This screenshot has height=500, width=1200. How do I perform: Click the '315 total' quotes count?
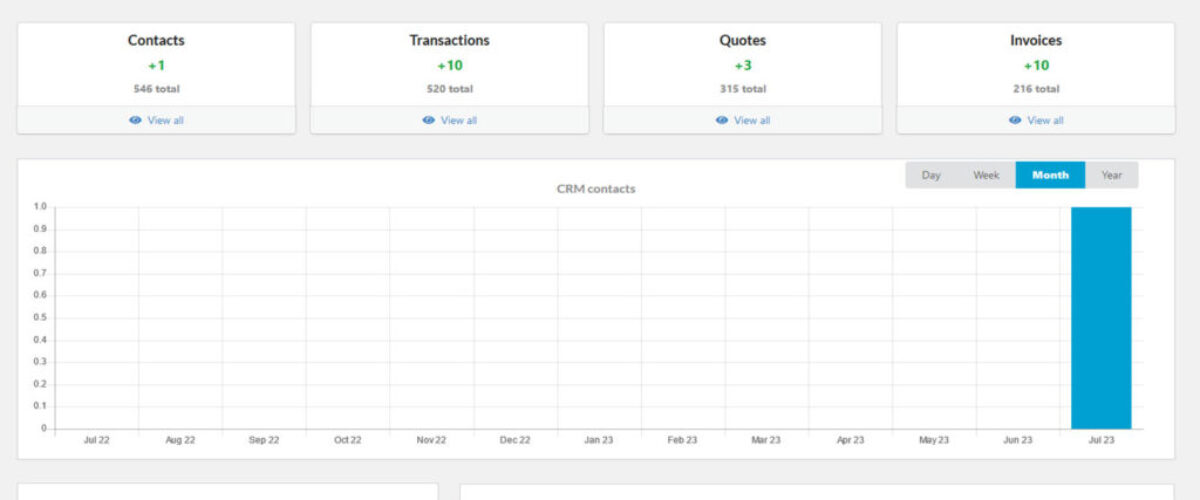pos(742,88)
